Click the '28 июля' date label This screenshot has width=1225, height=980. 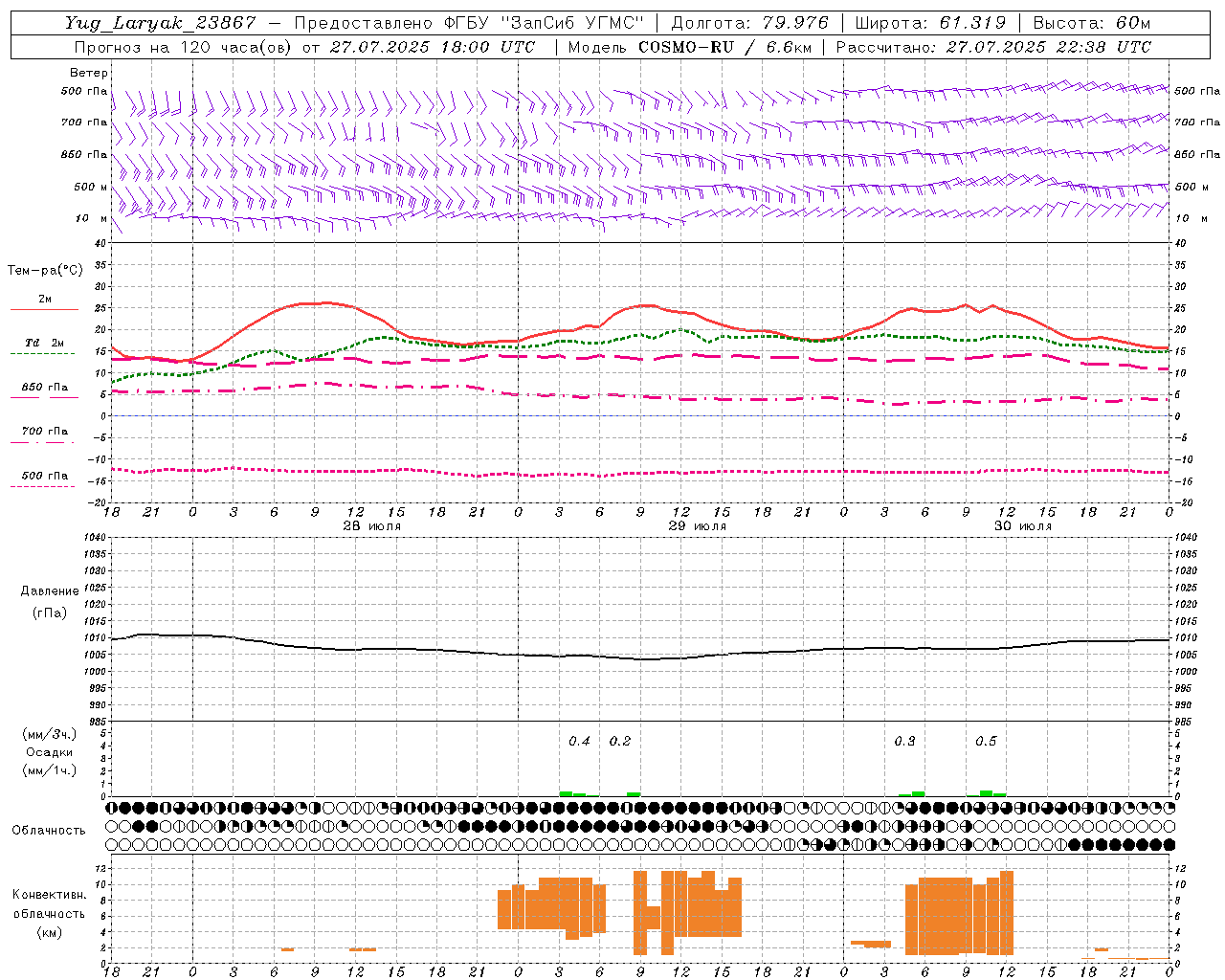(x=373, y=526)
